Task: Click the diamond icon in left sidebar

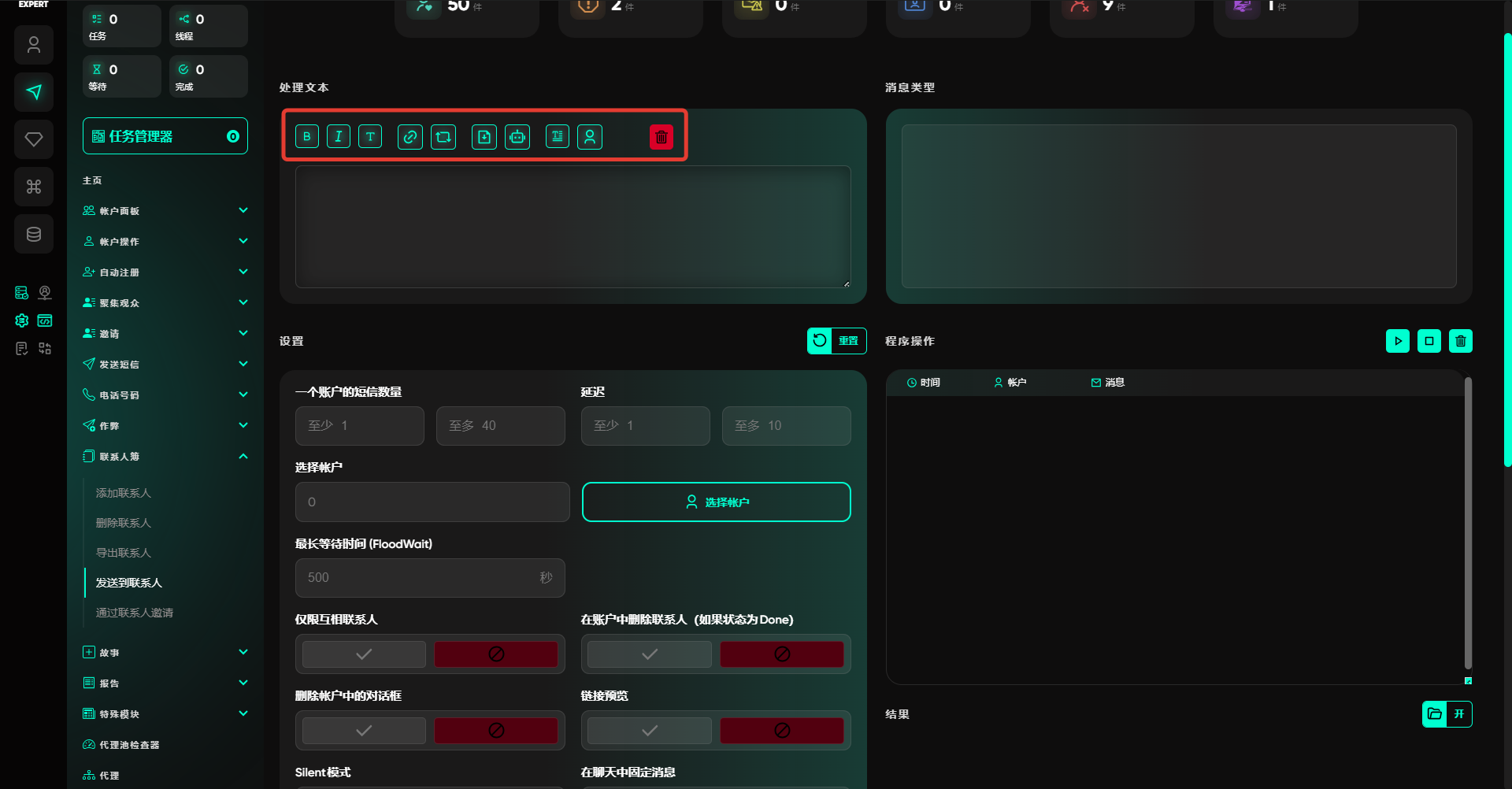Action: pos(34,139)
